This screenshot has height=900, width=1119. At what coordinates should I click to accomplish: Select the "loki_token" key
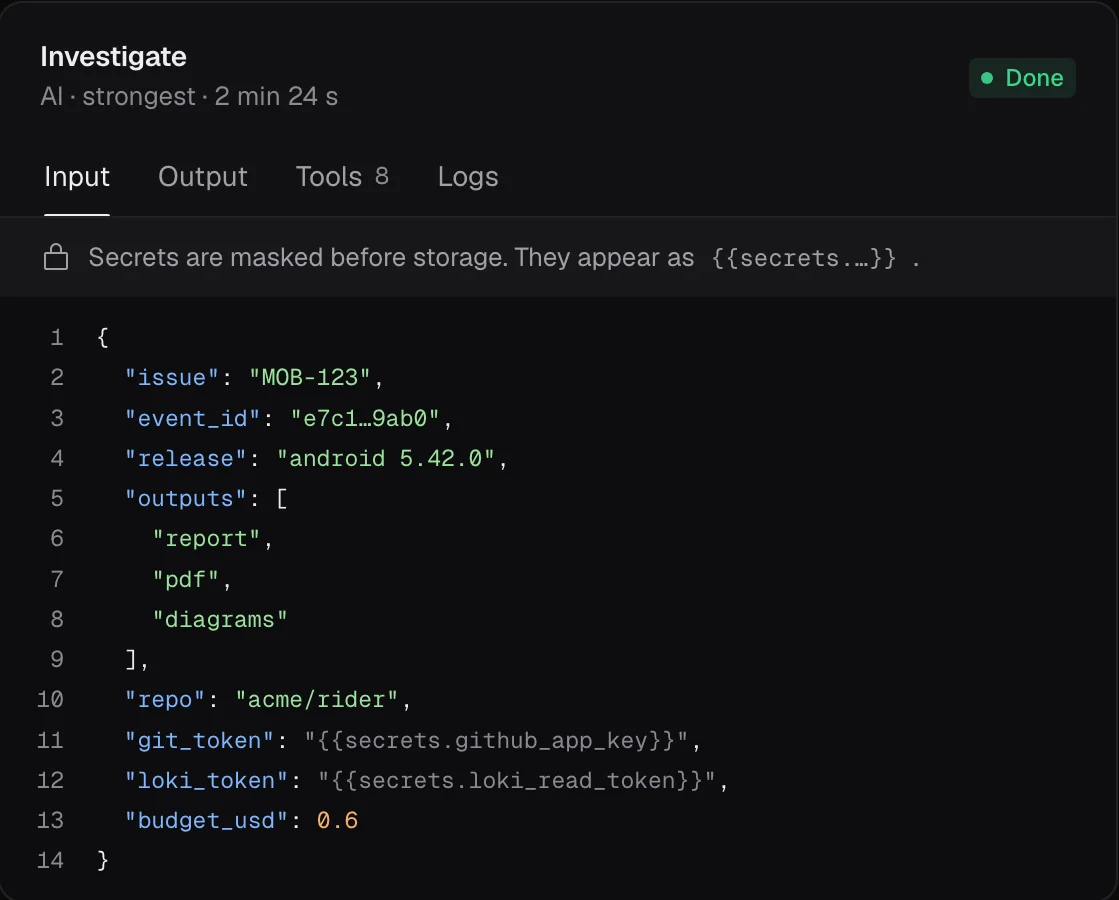pyautogui.click(x=206, y=779)
